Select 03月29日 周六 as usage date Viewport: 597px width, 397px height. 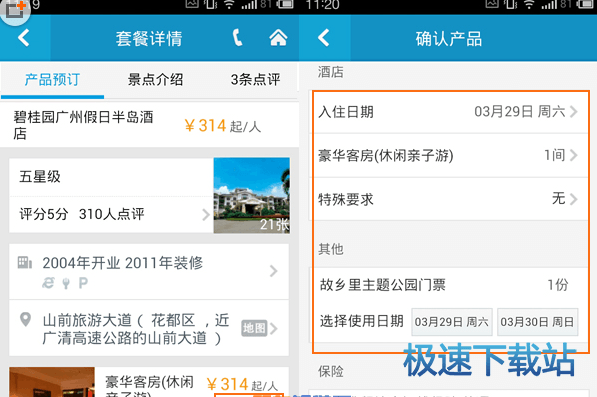click(452, 322)
